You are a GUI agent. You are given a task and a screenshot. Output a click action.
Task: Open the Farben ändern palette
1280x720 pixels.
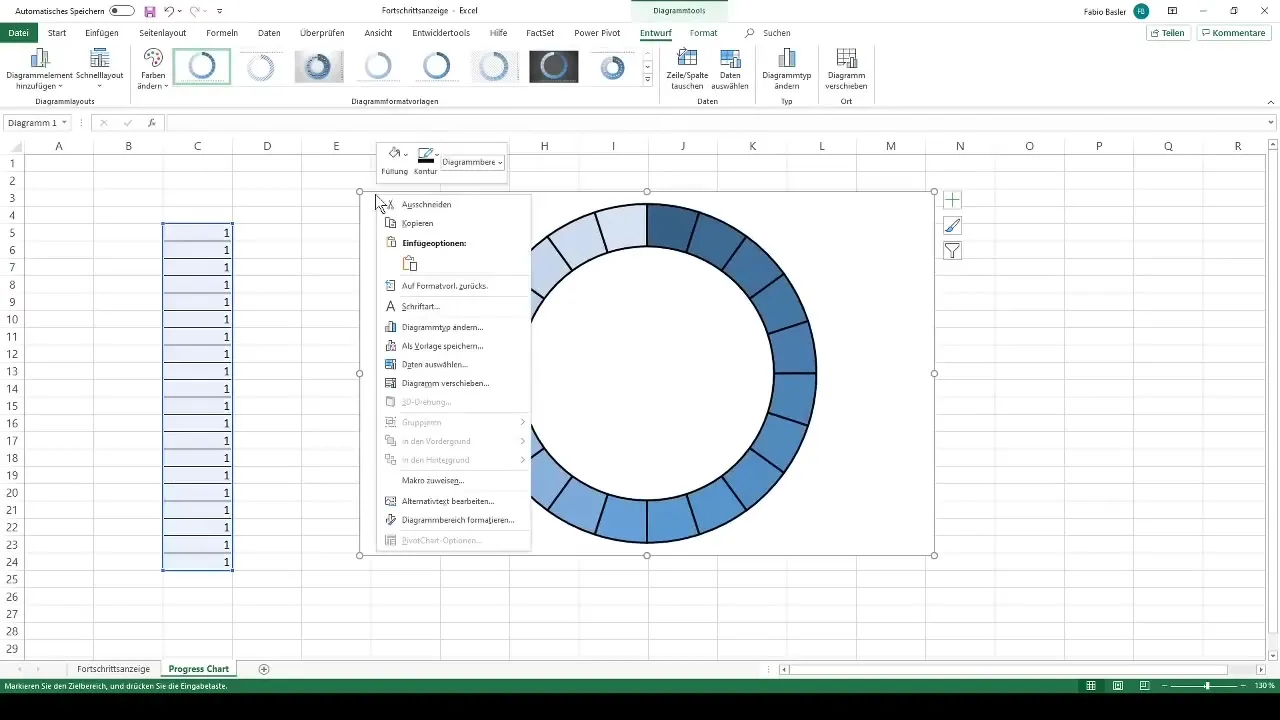tap(152, 68)
